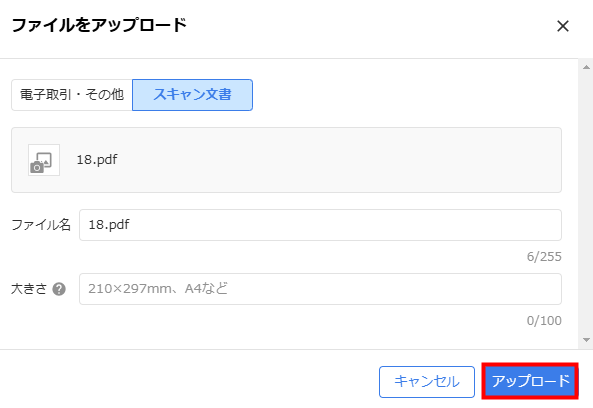Click the camera image icon beside 18.pdf
Viewport: 593px width, 408px height.
tap(44, 160)
